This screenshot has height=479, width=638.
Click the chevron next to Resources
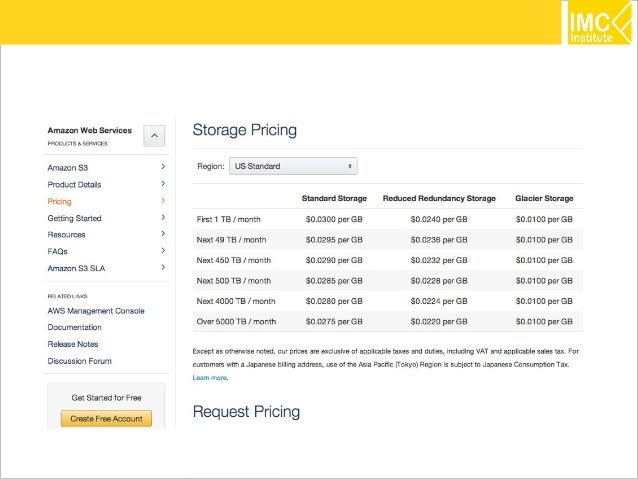163,234
